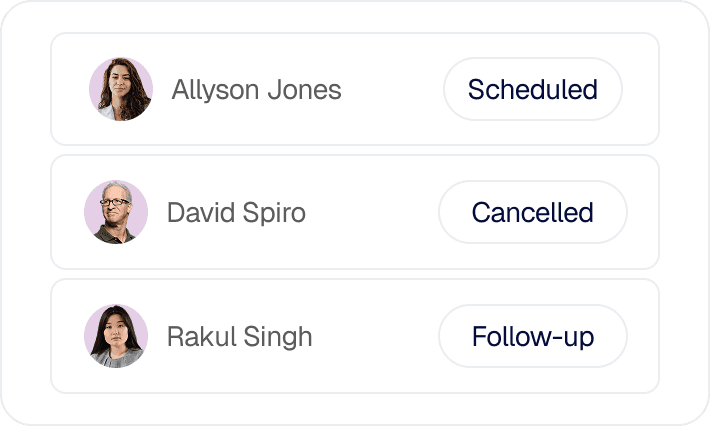Click the first avatar in the list

click(x=121, y=89)
